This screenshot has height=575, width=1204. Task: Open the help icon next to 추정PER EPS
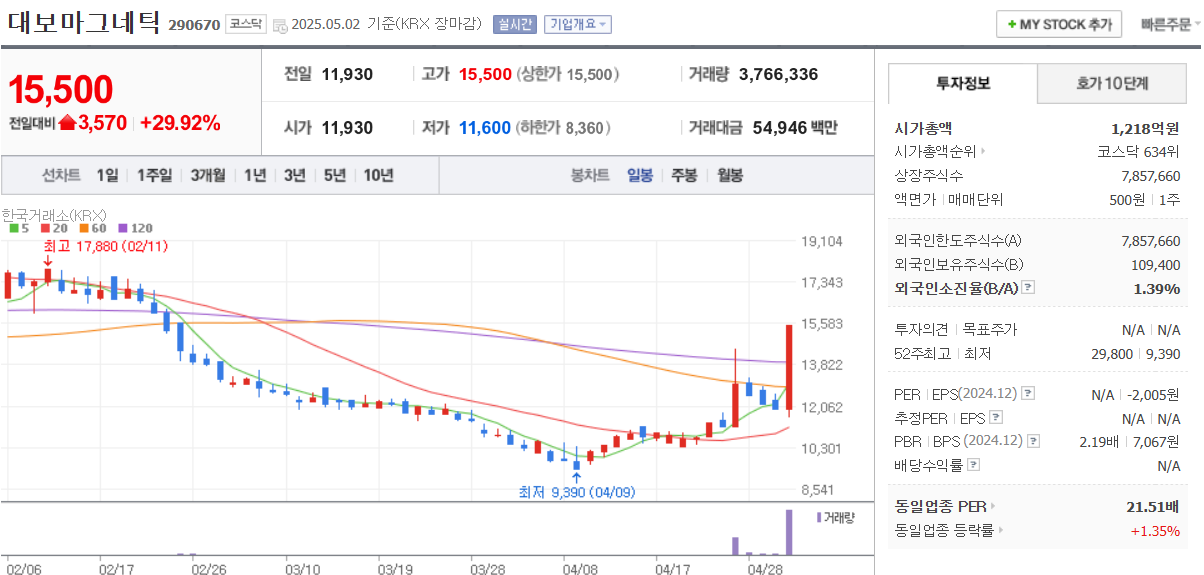995,418
